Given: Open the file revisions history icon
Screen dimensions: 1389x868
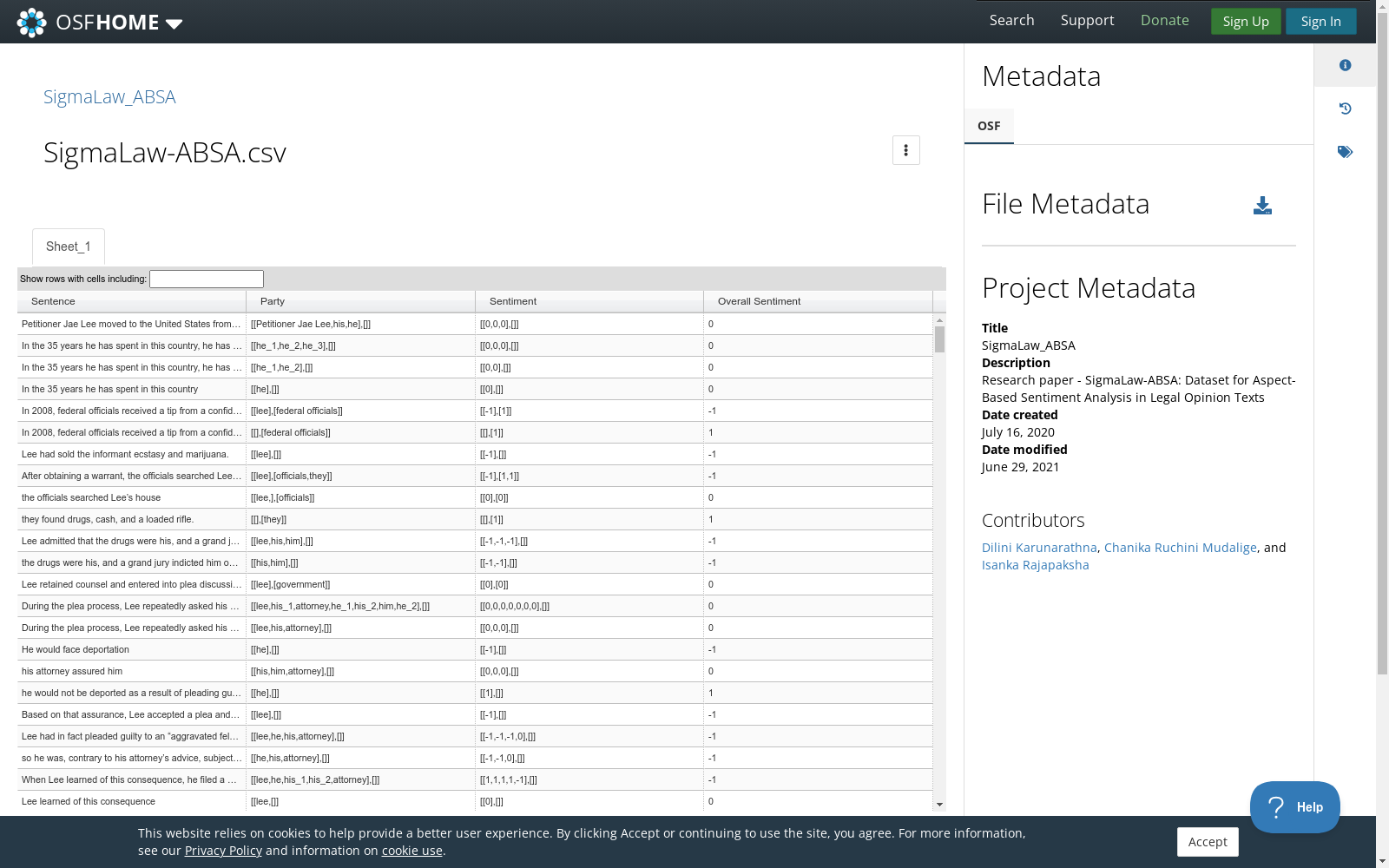Looking at the screenshot, I should [1345, 108].
